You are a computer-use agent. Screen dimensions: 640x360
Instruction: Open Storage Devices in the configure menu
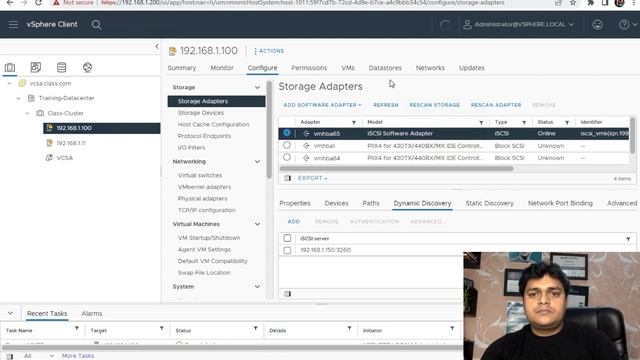tap(201, 113)
